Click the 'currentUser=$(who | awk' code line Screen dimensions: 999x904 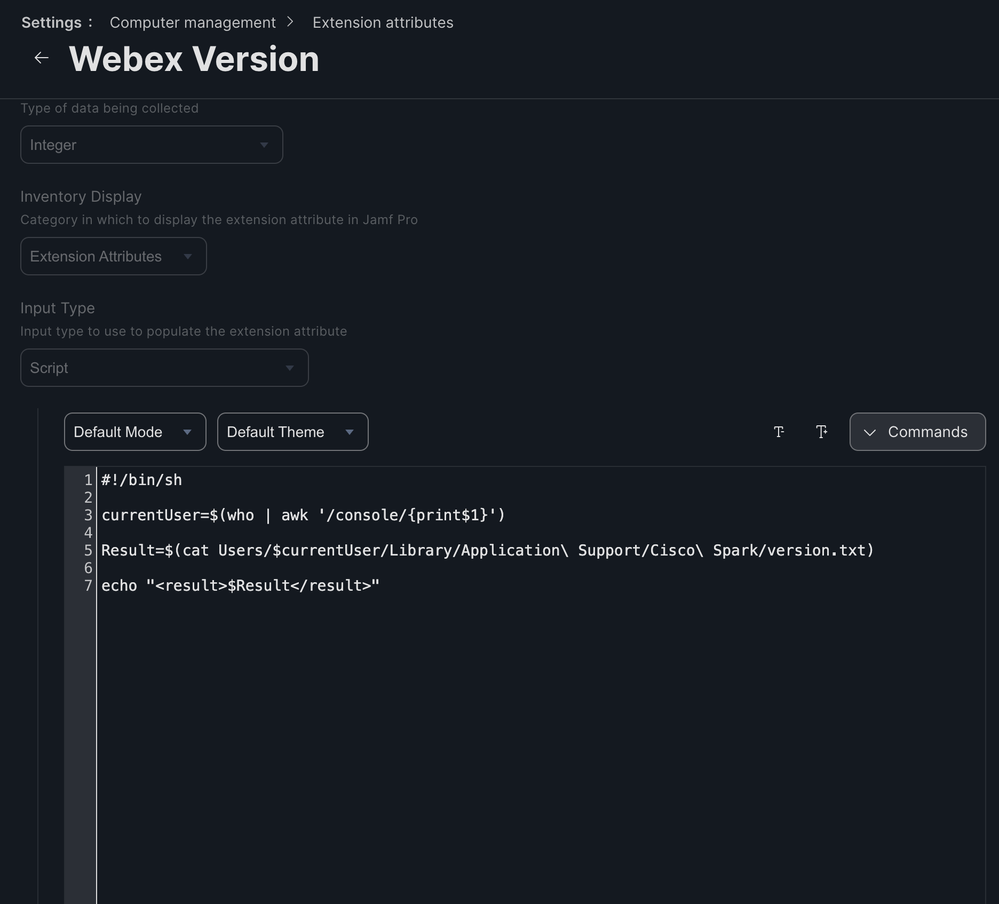pos(303,515)
